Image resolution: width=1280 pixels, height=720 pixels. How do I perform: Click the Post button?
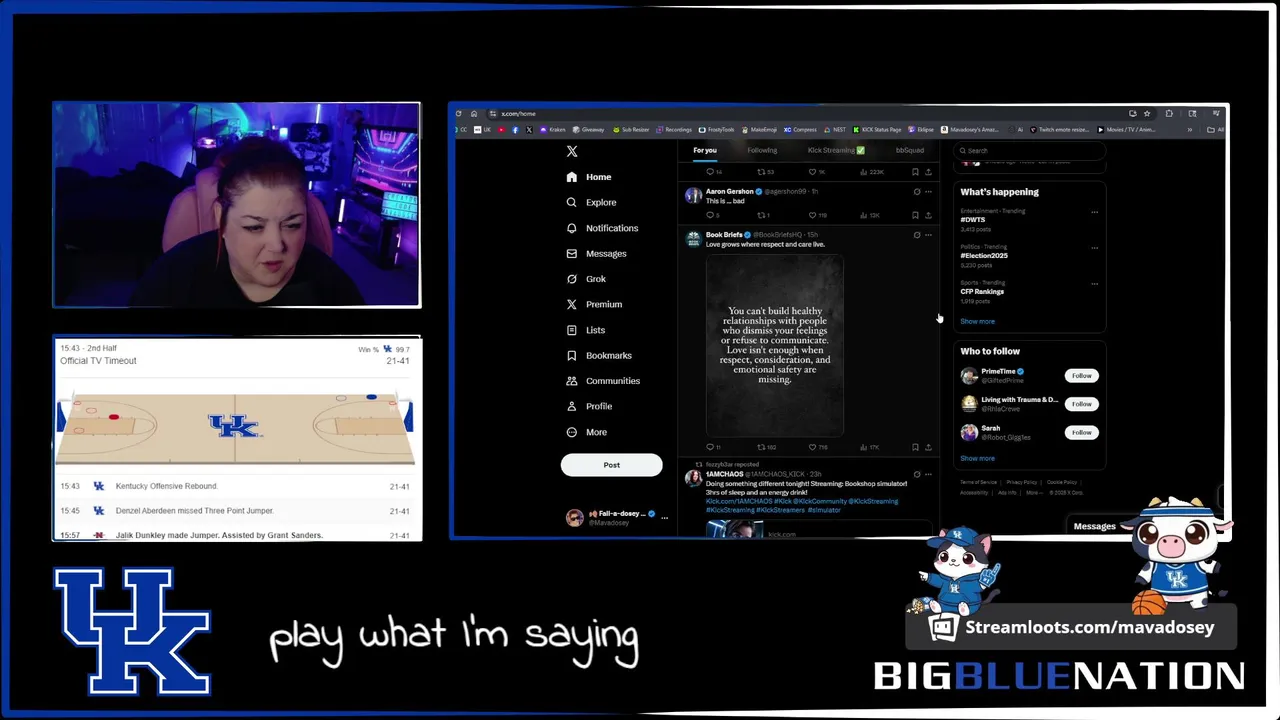coord(611,465)
